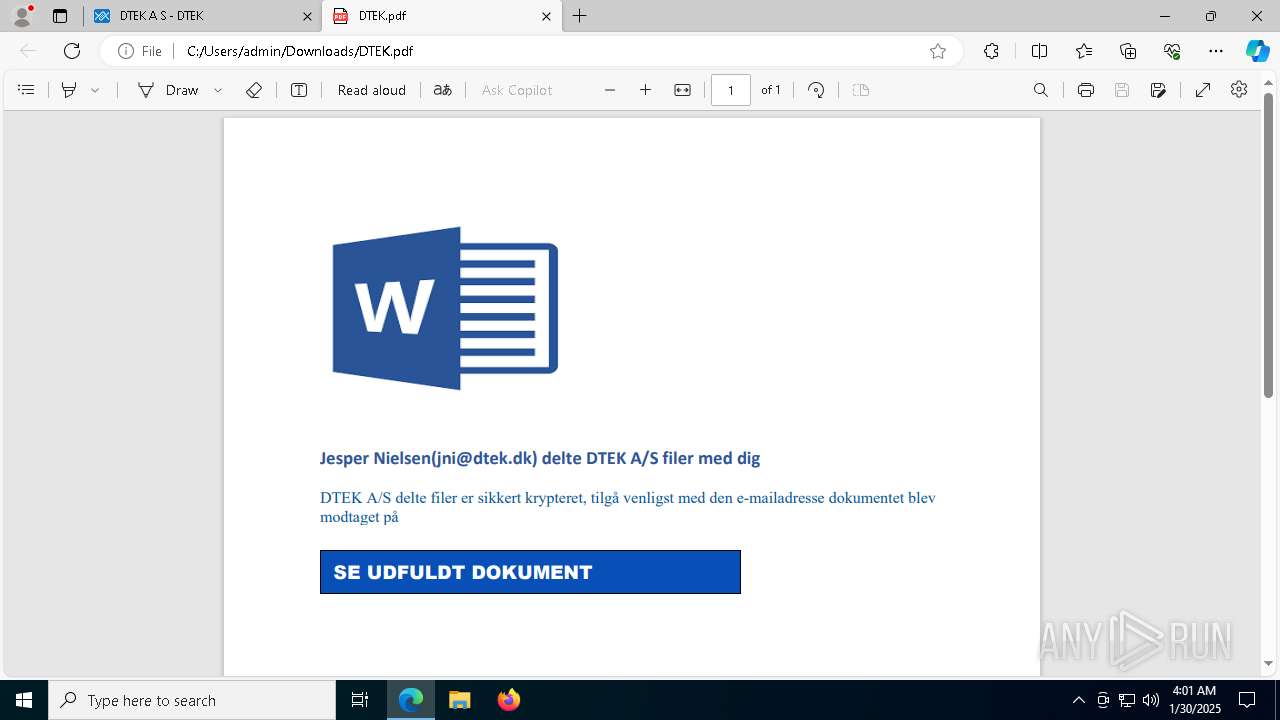
Task: Reload the current page
Action: pos(72,51)
